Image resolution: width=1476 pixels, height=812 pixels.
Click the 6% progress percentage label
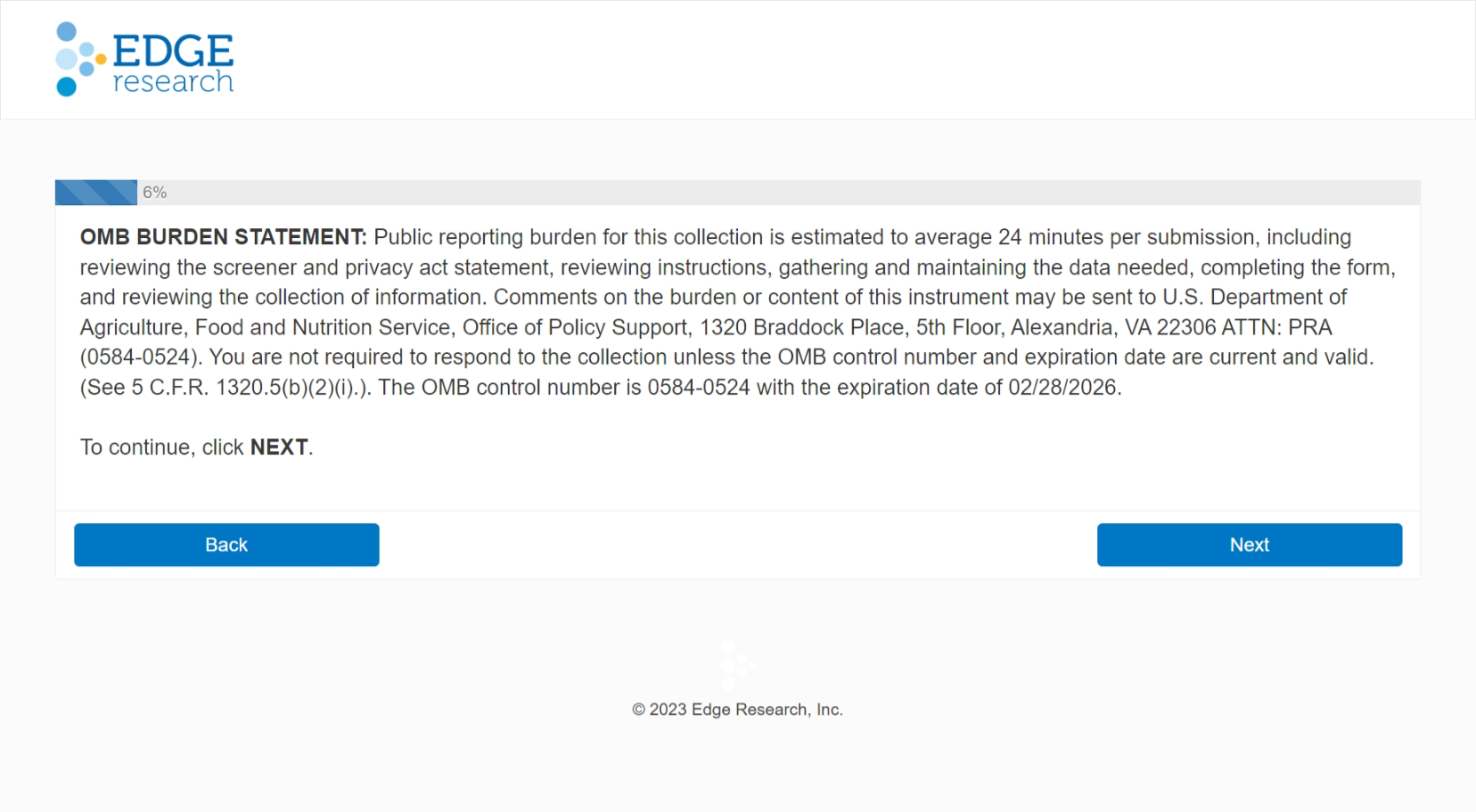click(155, 193)
